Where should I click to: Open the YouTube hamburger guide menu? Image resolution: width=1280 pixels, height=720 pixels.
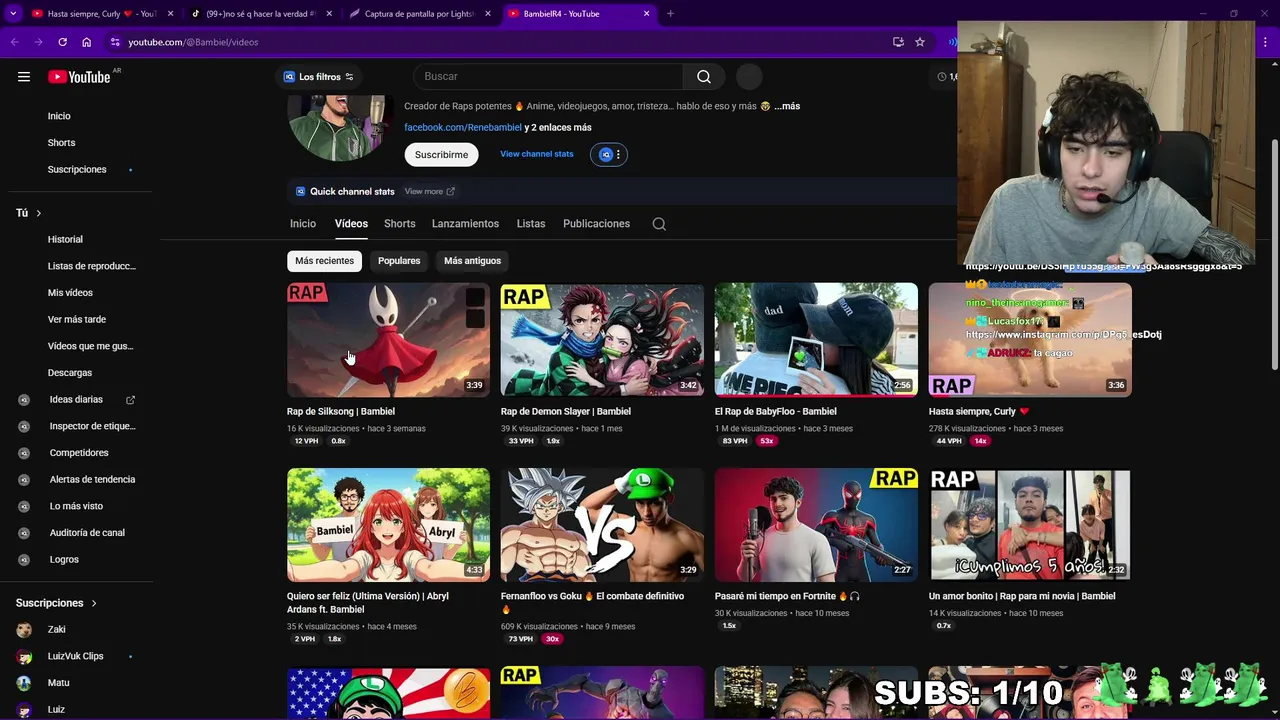pos(24,77)
